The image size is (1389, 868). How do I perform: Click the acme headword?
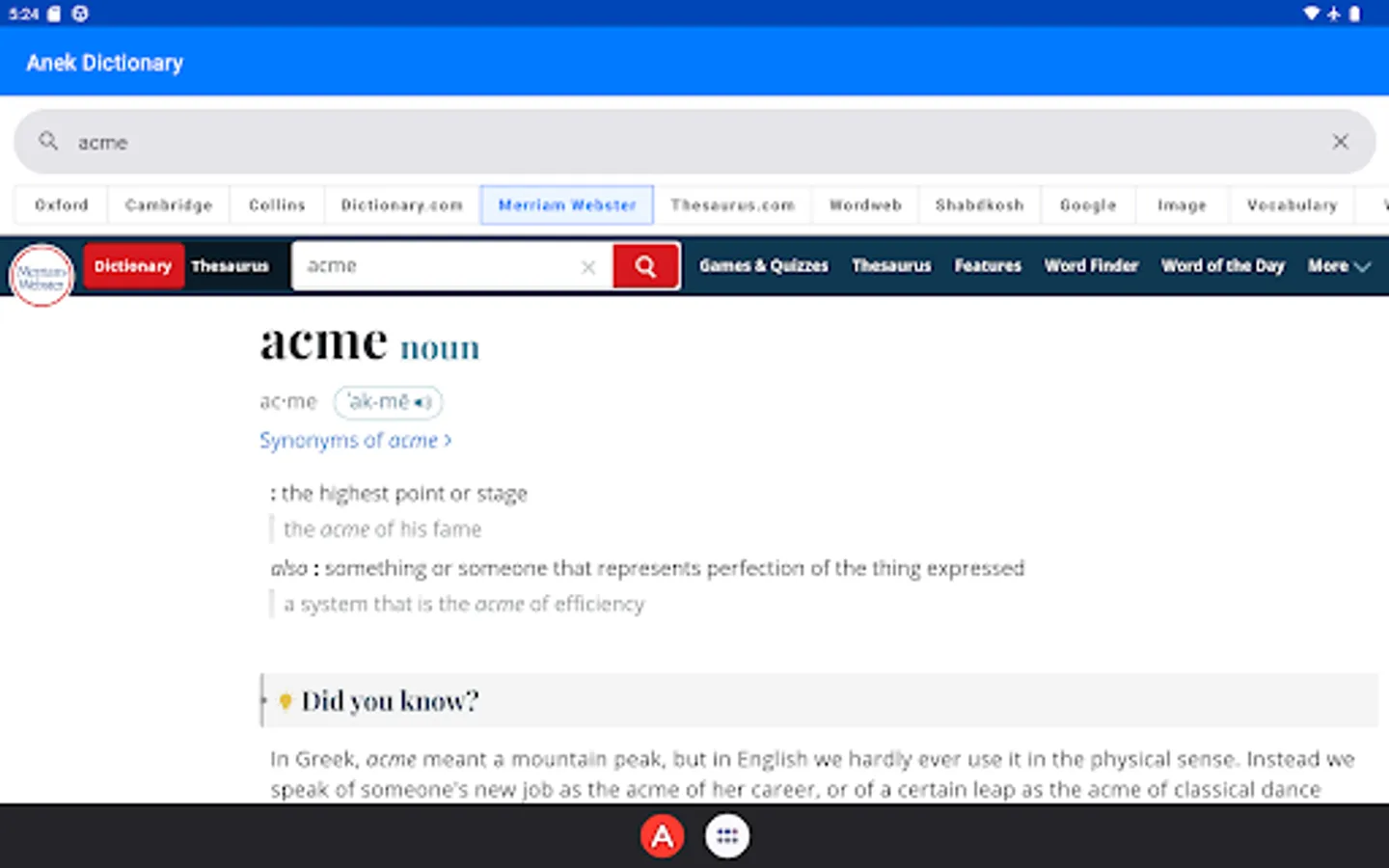pyautogui.click(x=323, y=342)
